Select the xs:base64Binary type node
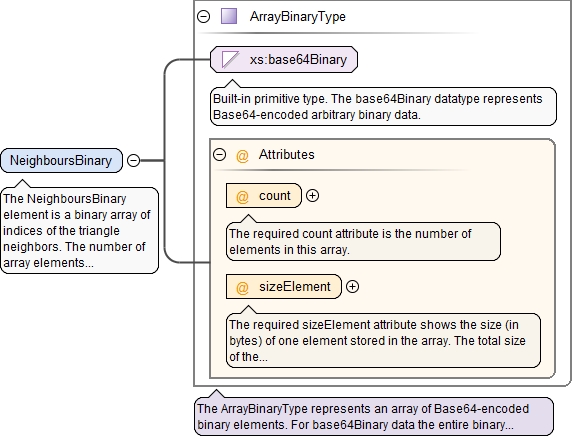This screenshot has height=439, width=573. tap(284, 60)
